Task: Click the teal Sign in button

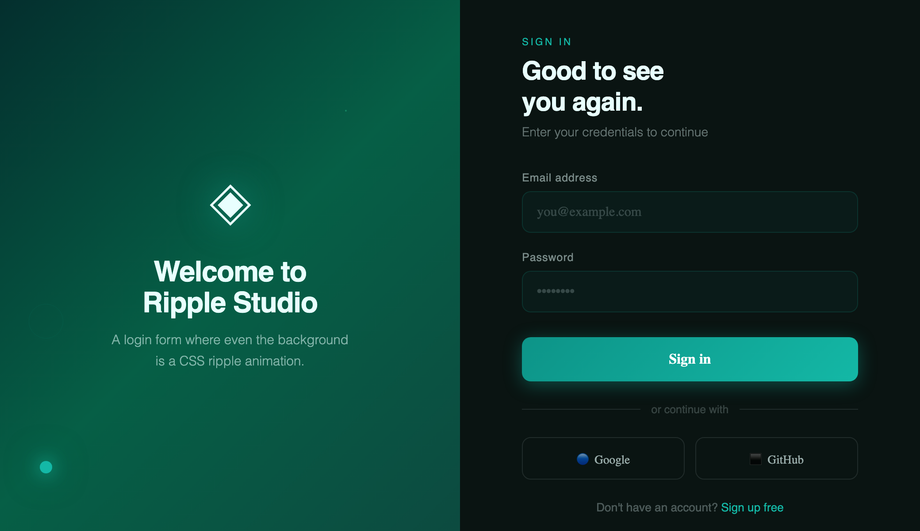Action: pyautogui.click(x=689, y=359)
